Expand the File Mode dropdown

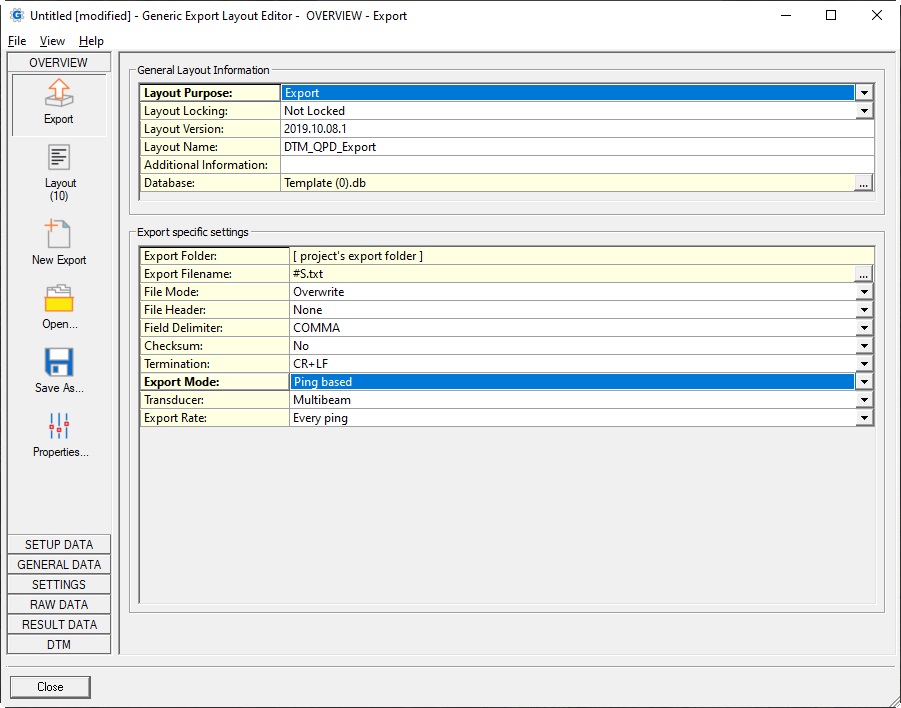pos(864,292)
